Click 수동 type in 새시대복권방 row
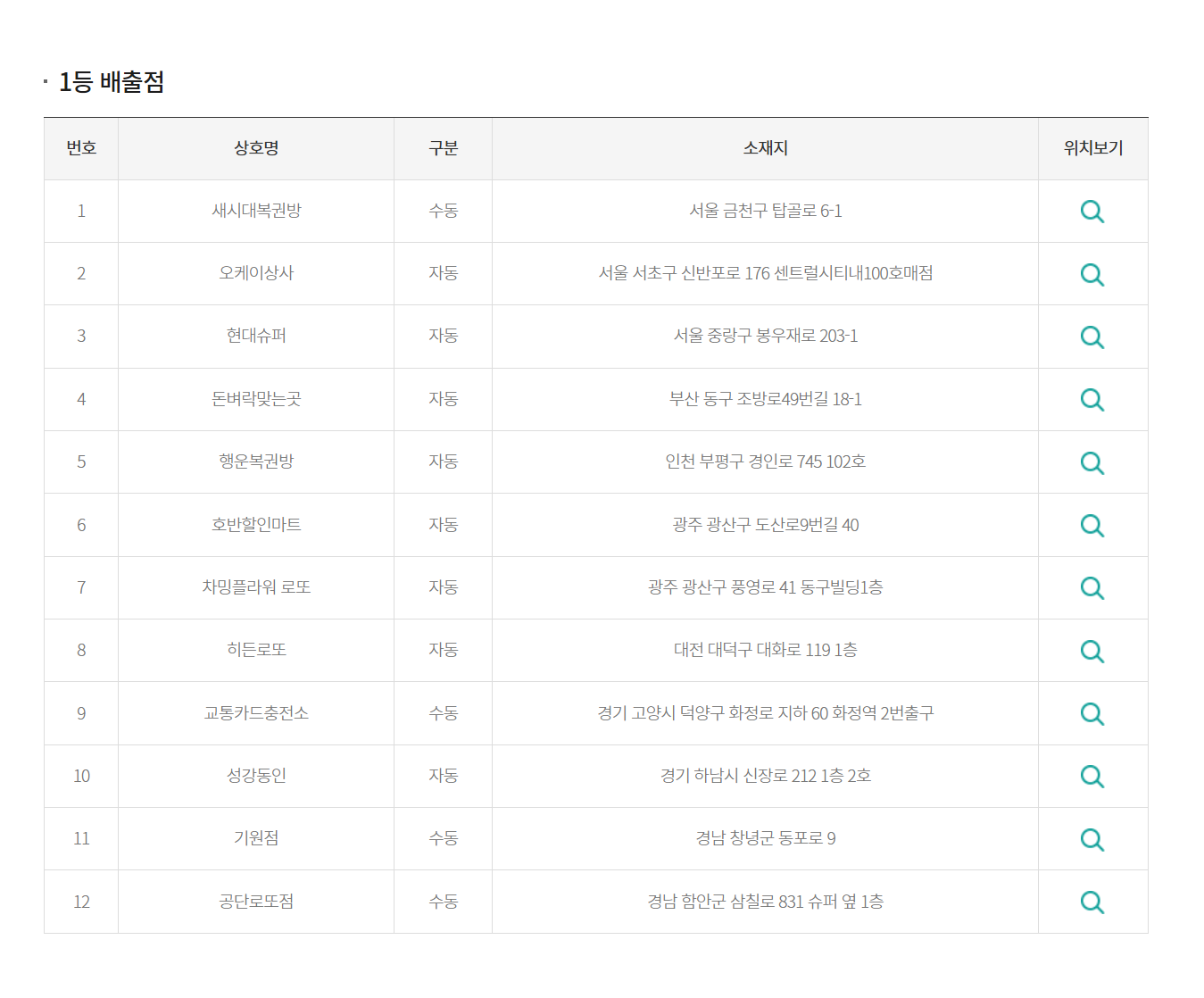This screenshot has height=998, width=1204. pyautogui.click(x=443, y=211)
